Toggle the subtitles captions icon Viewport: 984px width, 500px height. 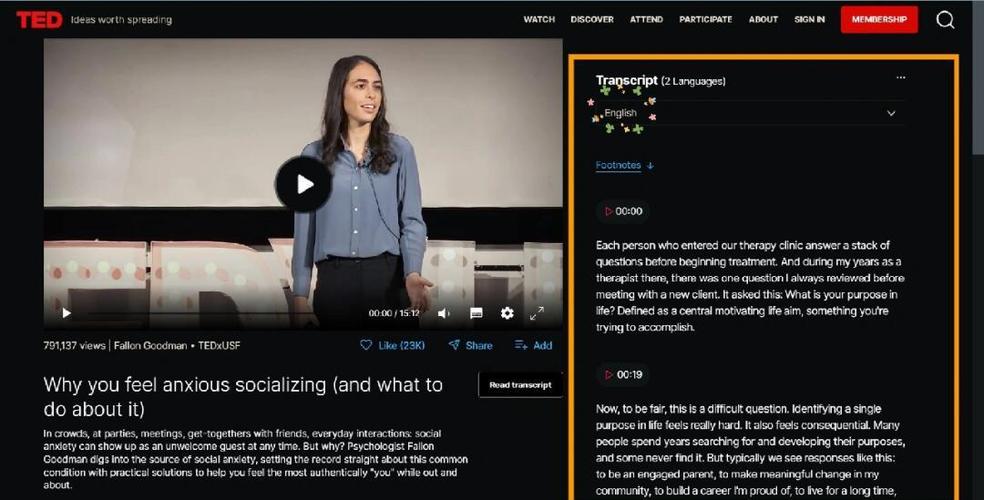coord(476,313)
